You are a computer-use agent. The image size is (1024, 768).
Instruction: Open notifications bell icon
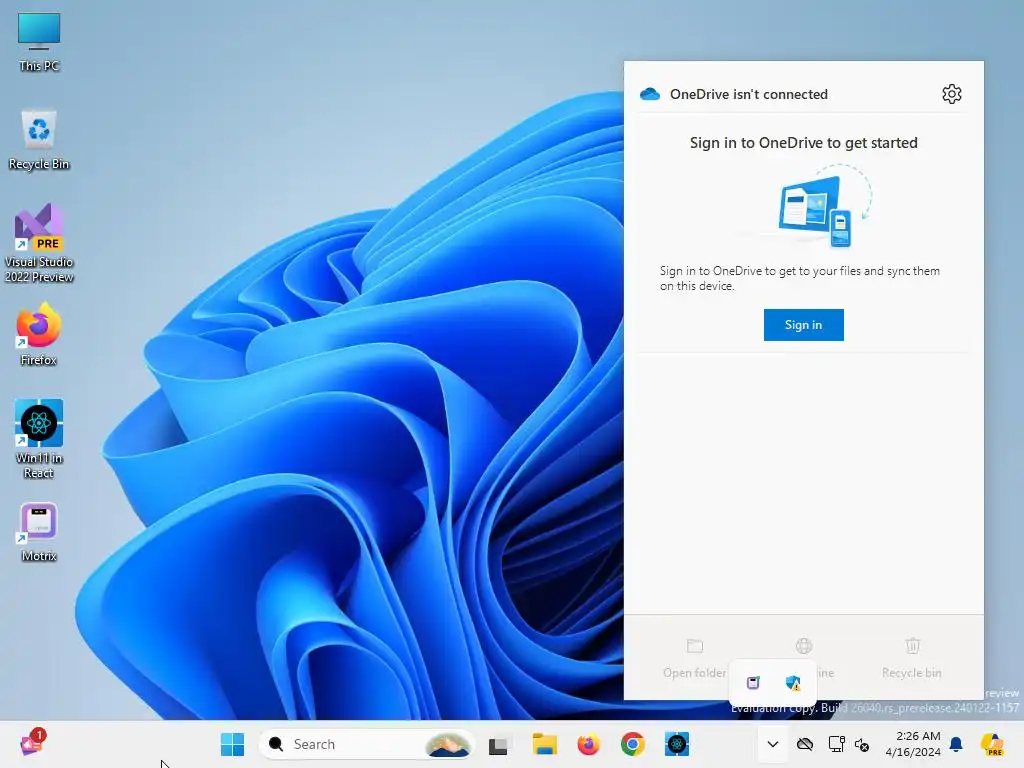click(956, 744)
